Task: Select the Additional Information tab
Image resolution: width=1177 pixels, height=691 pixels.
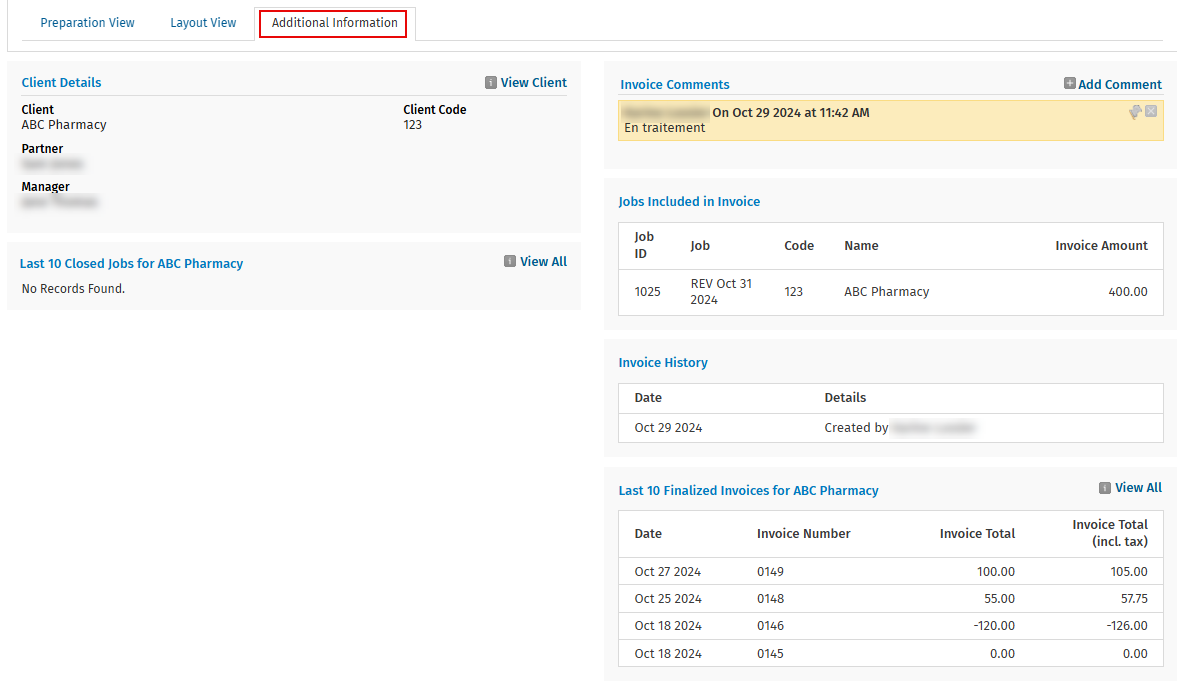Action: (334, 23)
